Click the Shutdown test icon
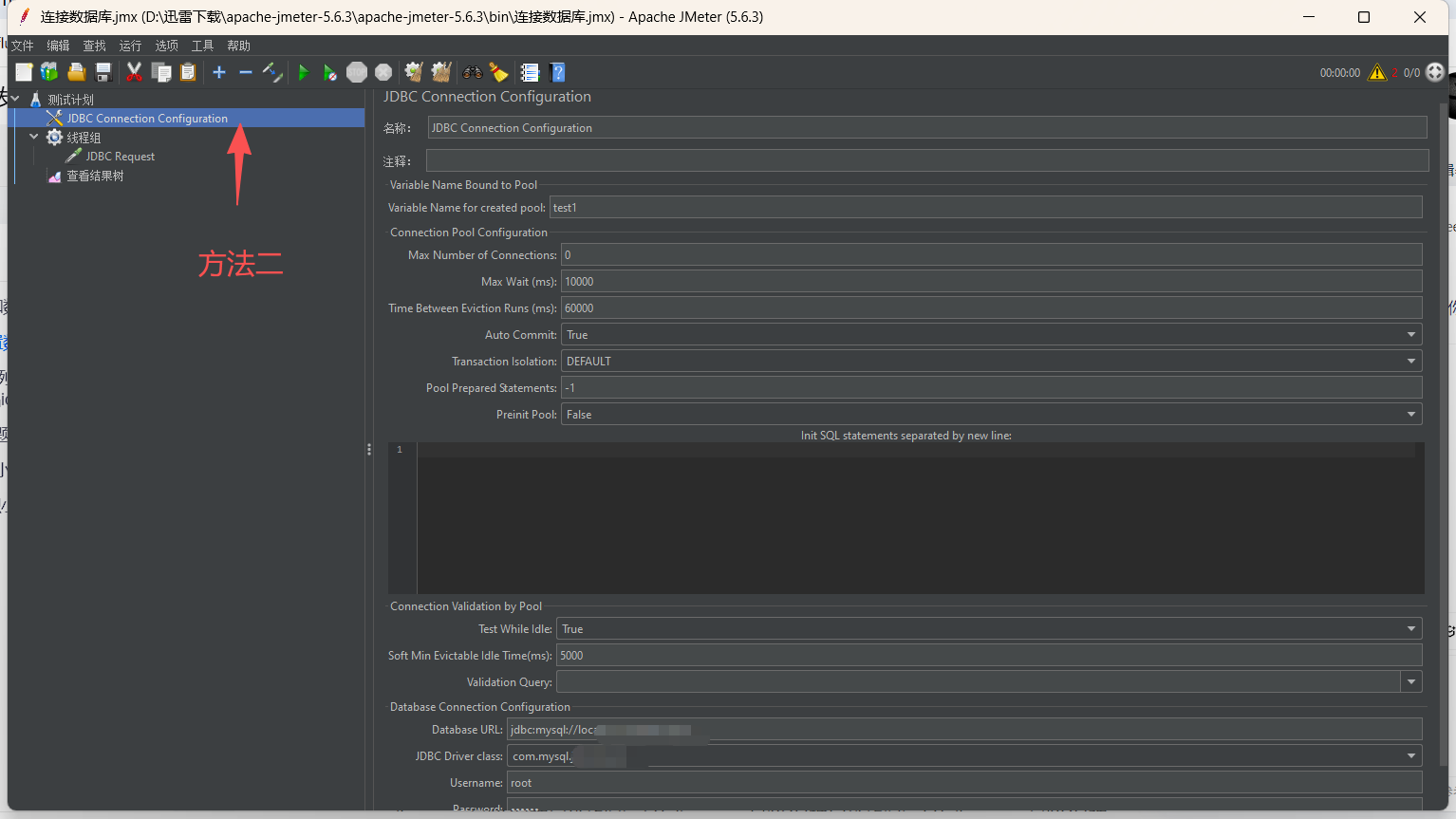1456x819 pixels. pyautogui.click(x=383, y=72)
